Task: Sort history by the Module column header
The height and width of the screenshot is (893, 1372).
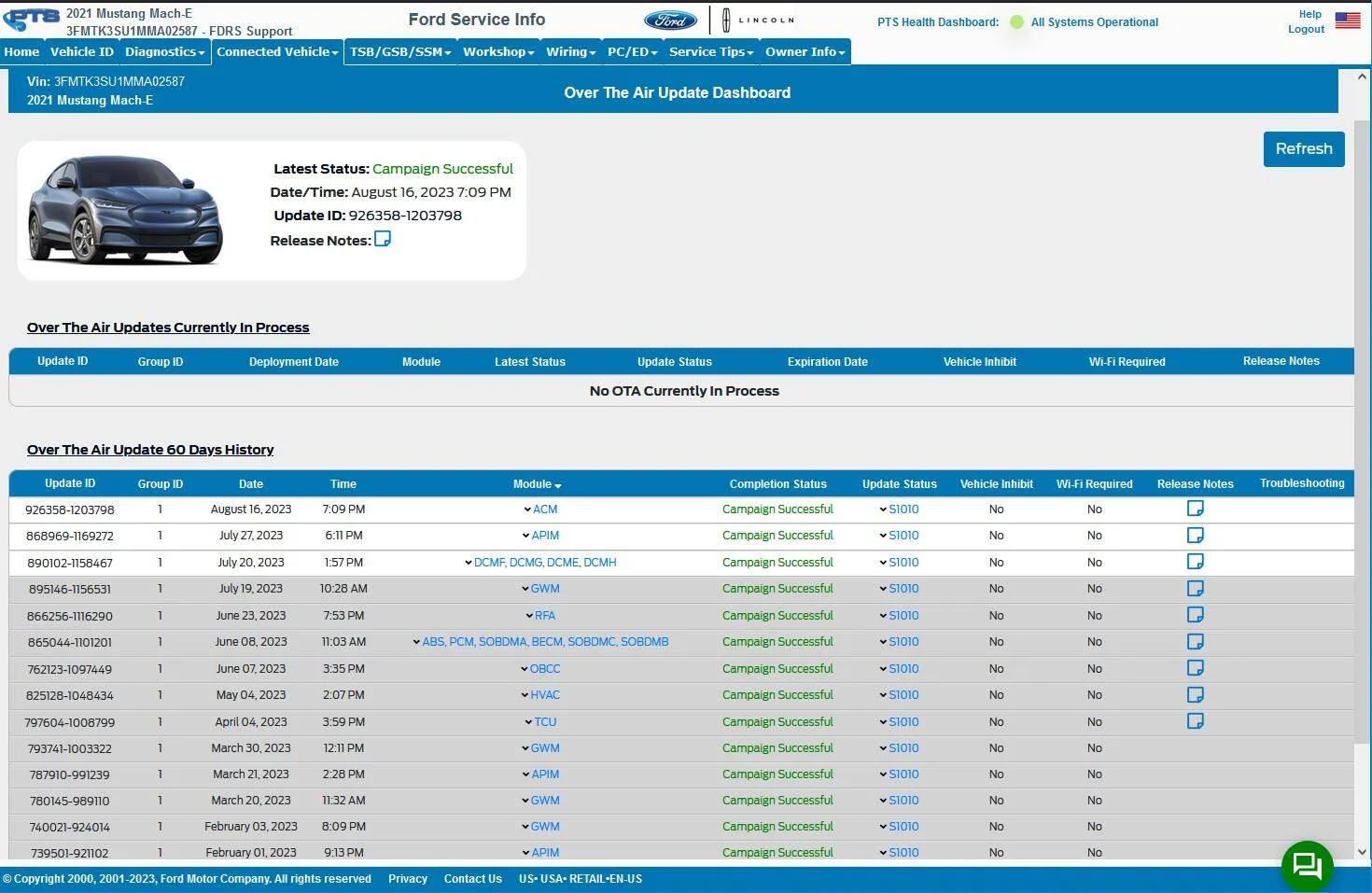Action: [x=537, y=484]
